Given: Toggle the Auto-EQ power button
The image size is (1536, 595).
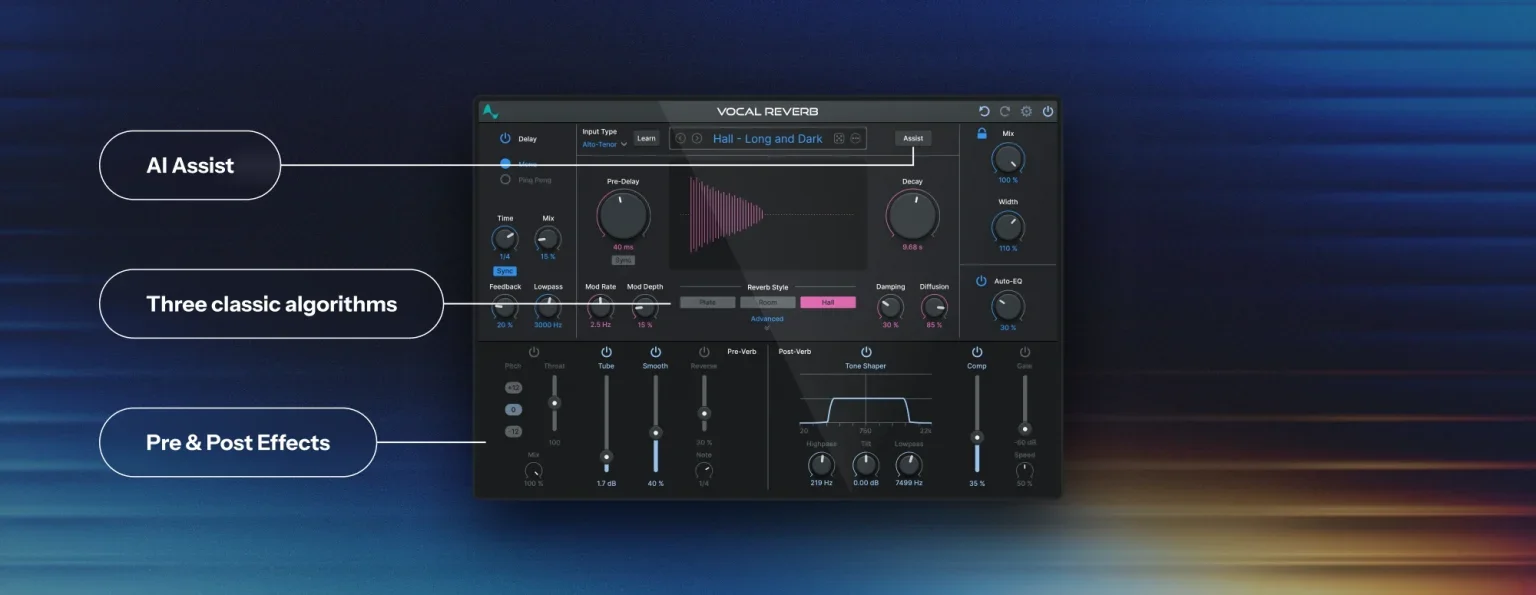Looking at the screenshot, I should click(x=981, y=281).
